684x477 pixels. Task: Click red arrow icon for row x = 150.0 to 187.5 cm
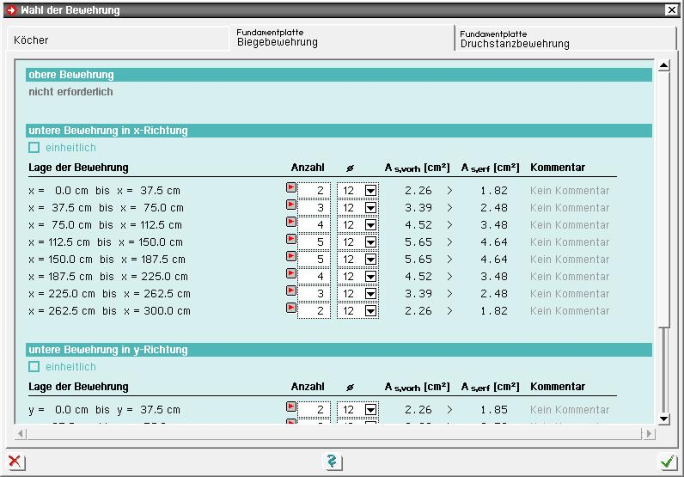pos(291,257)
